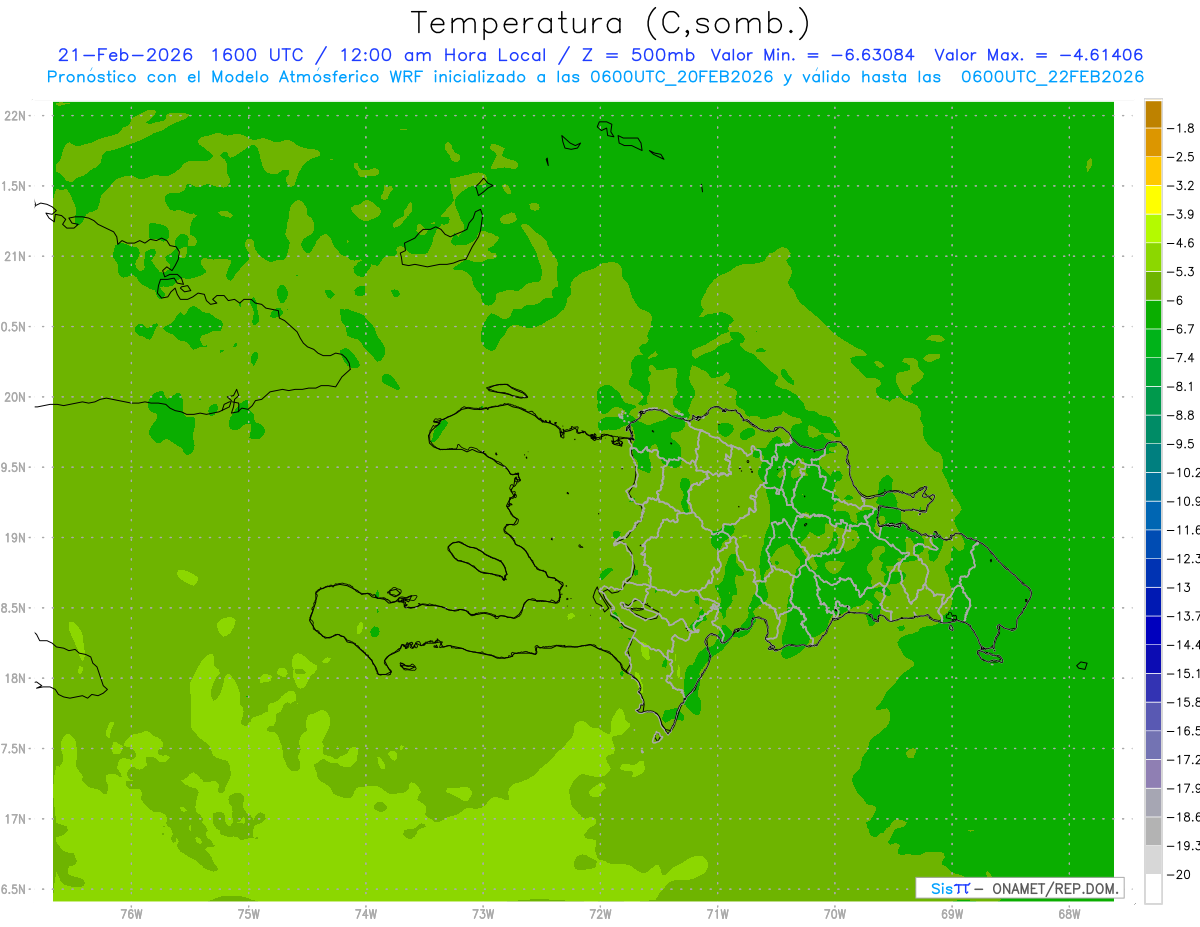Click the -8.8 legend value
The height and width of the screenshot is (927, 1200).
coord(1181,415)
